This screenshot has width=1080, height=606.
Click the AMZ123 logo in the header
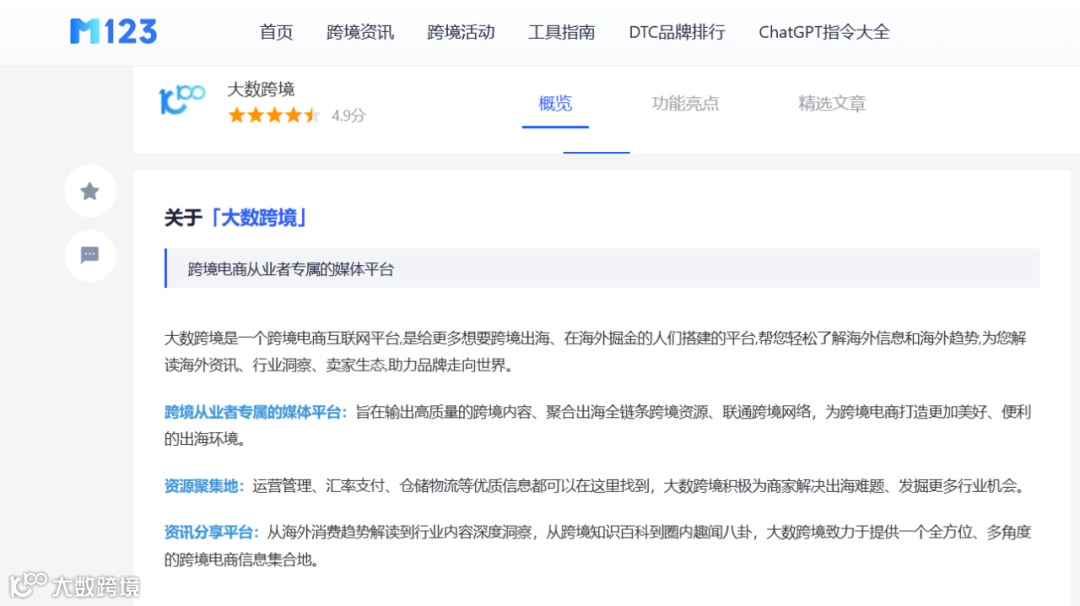click(x=114, y=32)
